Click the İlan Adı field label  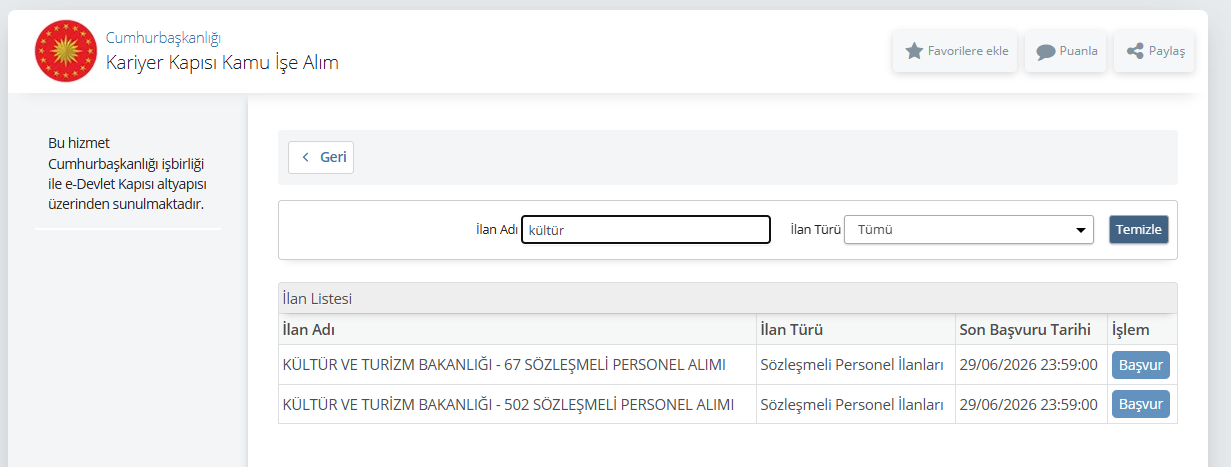tap(496, 230)
